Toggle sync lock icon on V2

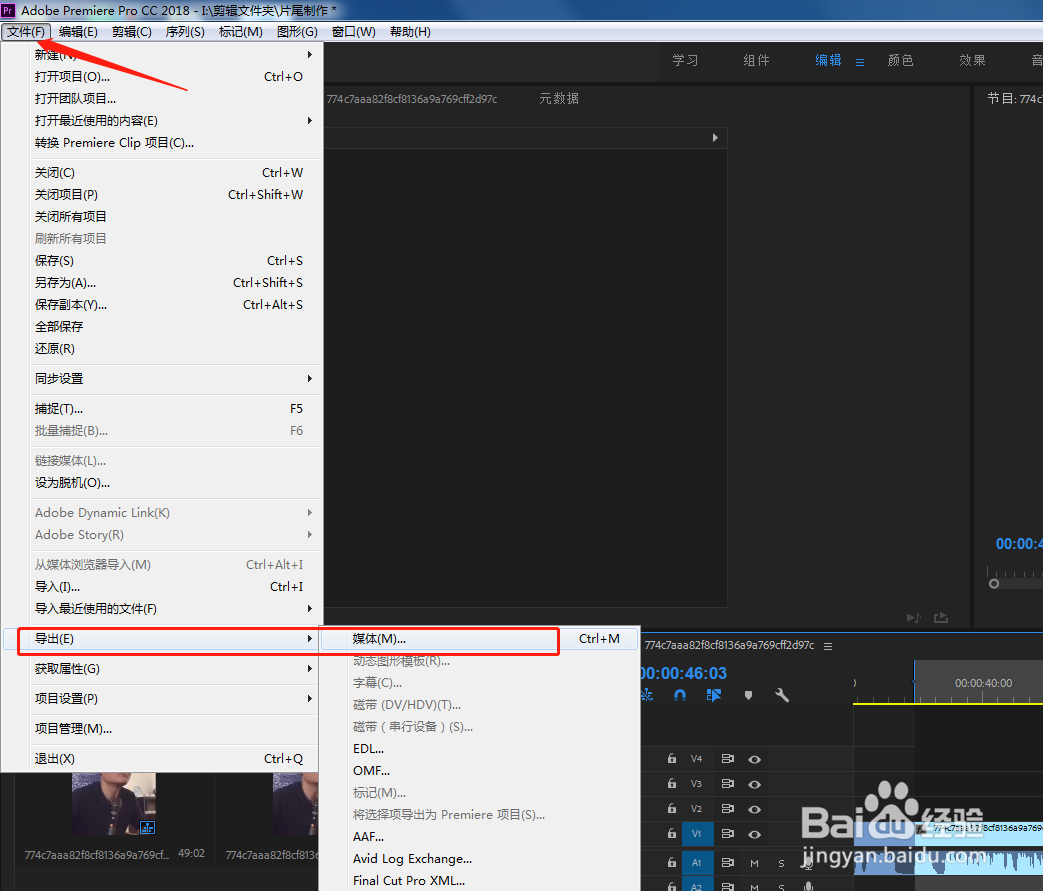point(728,808)
